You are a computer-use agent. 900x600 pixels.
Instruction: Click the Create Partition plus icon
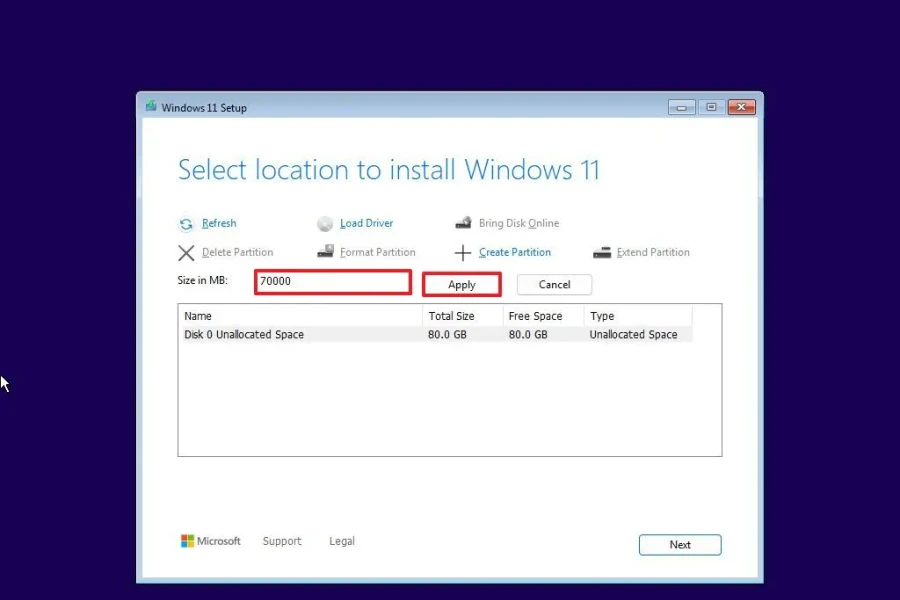463,252
